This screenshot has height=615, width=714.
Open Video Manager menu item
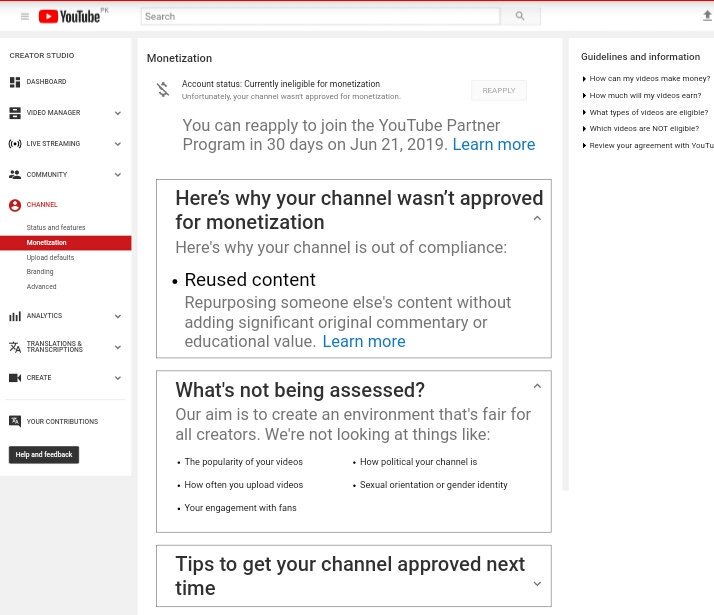53,112
